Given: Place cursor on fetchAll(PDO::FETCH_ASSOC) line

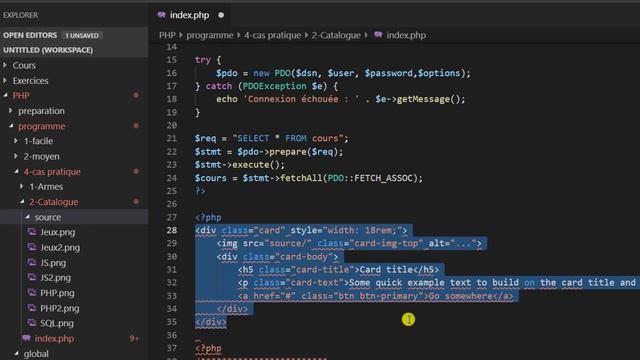Looking at the screenshot, I should 309,178.
